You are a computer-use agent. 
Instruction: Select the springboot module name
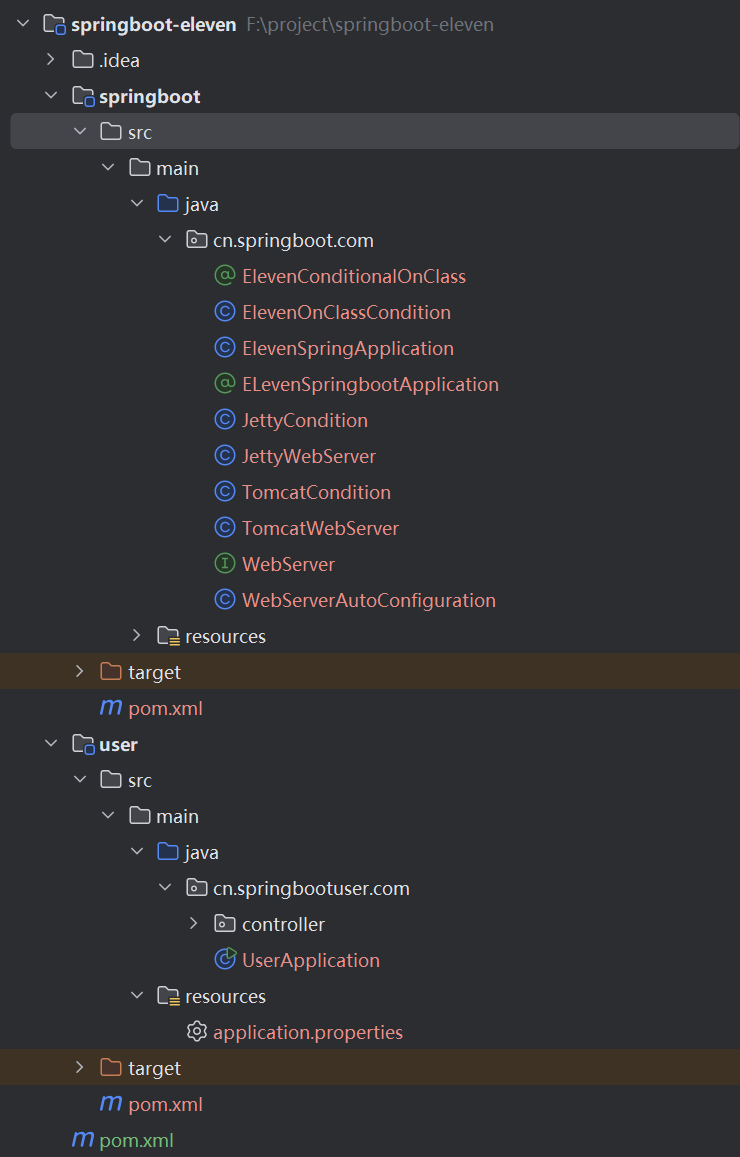pos(150,97)
